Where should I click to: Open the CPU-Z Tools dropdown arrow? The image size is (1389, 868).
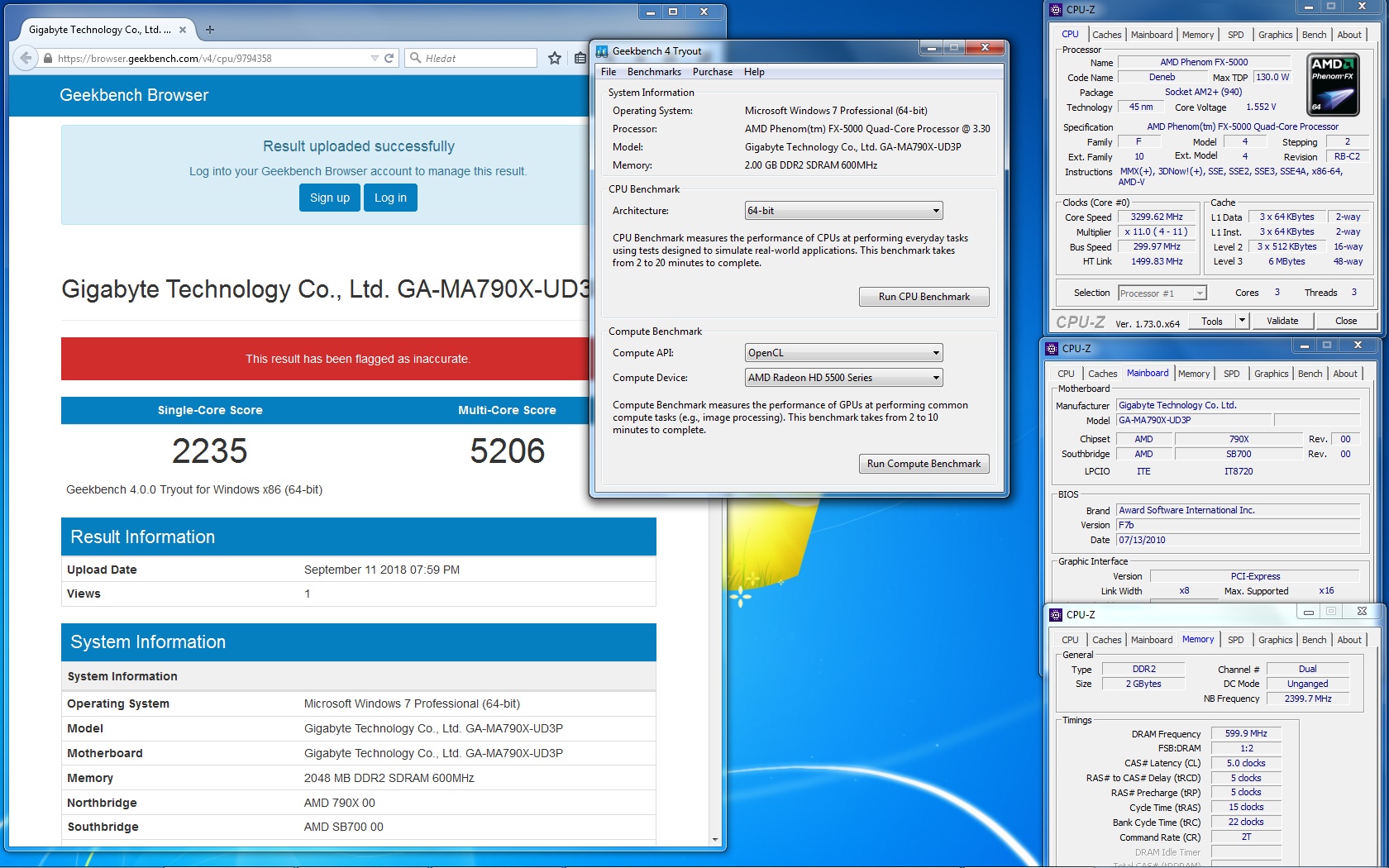(1241, 321)
